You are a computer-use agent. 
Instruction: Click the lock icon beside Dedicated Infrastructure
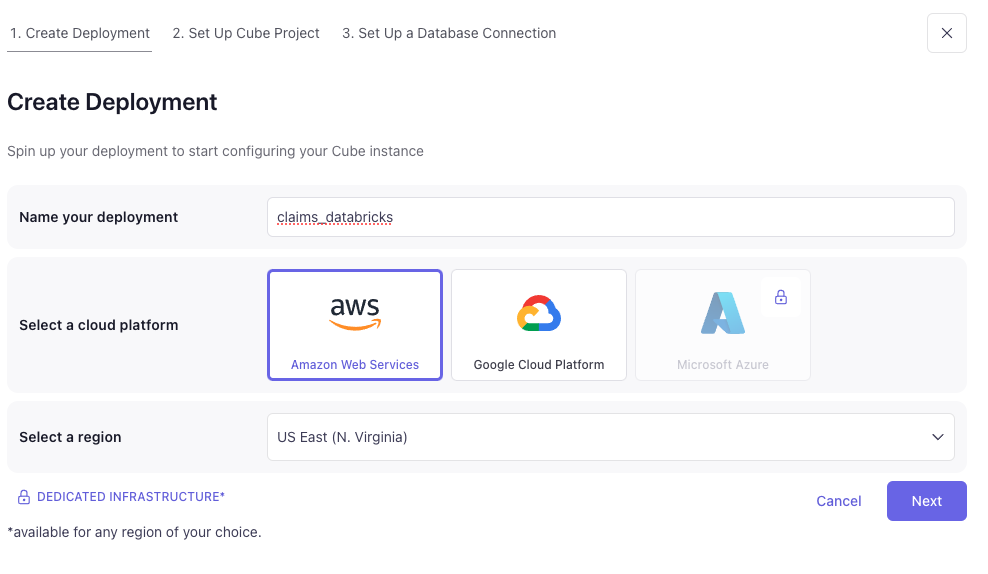(x=24, y=497)
